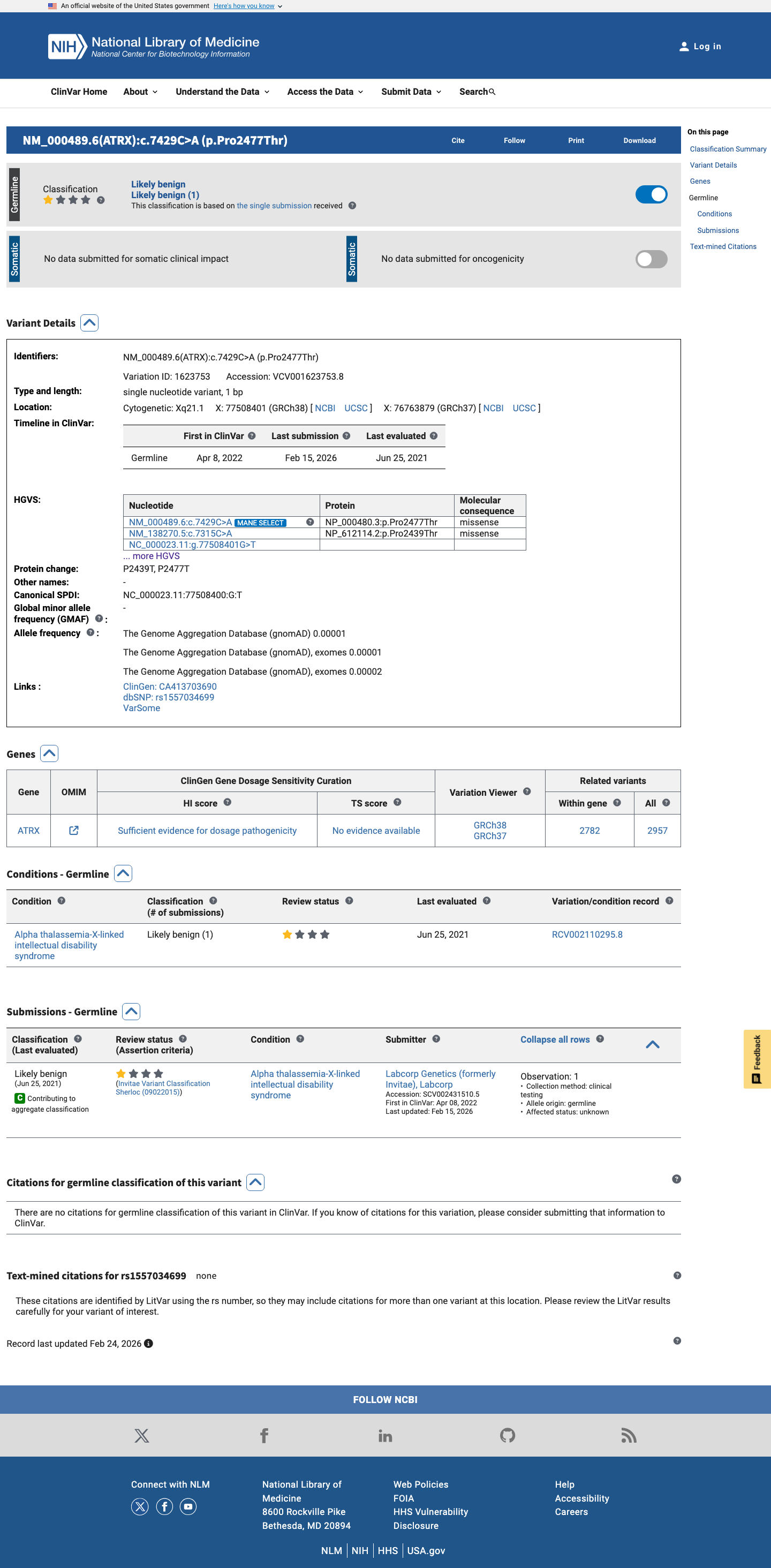Open the ATRX gene link
This screenshot has width=771, height=1568.
pyautogui.click(x=28, y=830)
